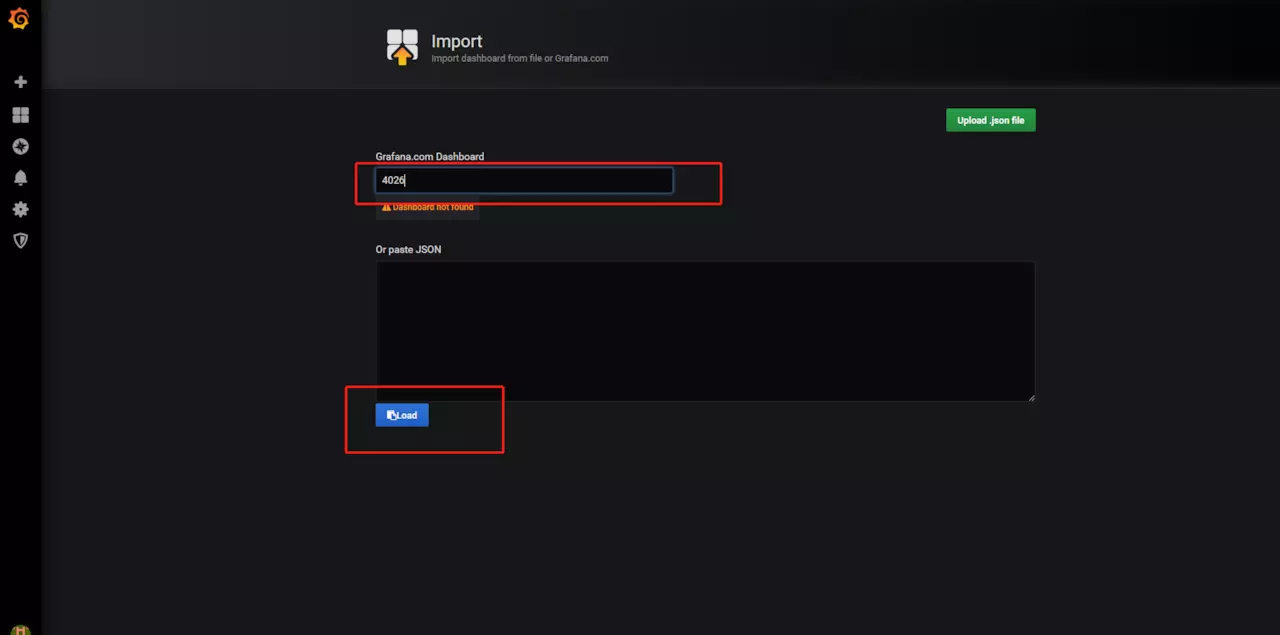Open the Explore compass icon
This screenshot has height=635, width=1280.
20,146
